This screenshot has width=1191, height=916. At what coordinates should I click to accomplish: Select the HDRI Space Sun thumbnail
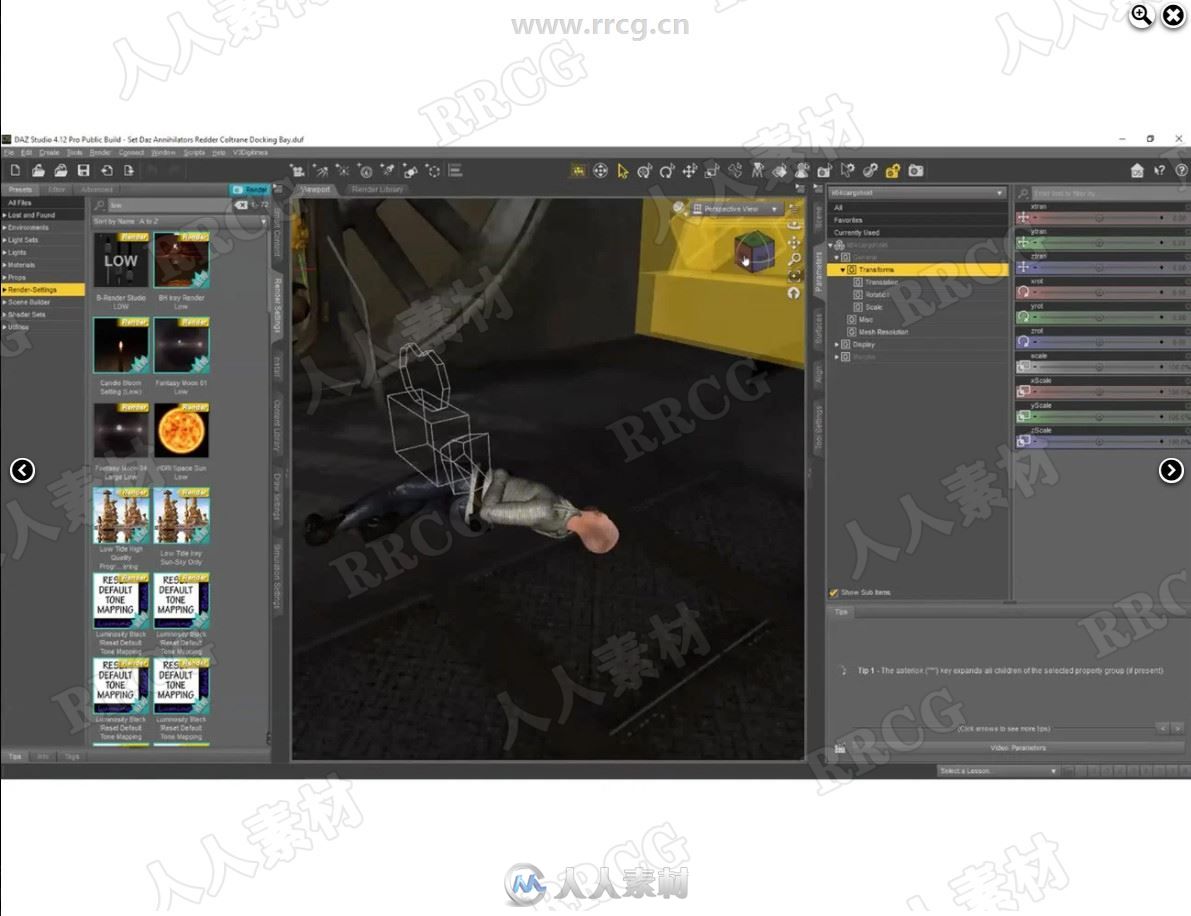[181, 430]
